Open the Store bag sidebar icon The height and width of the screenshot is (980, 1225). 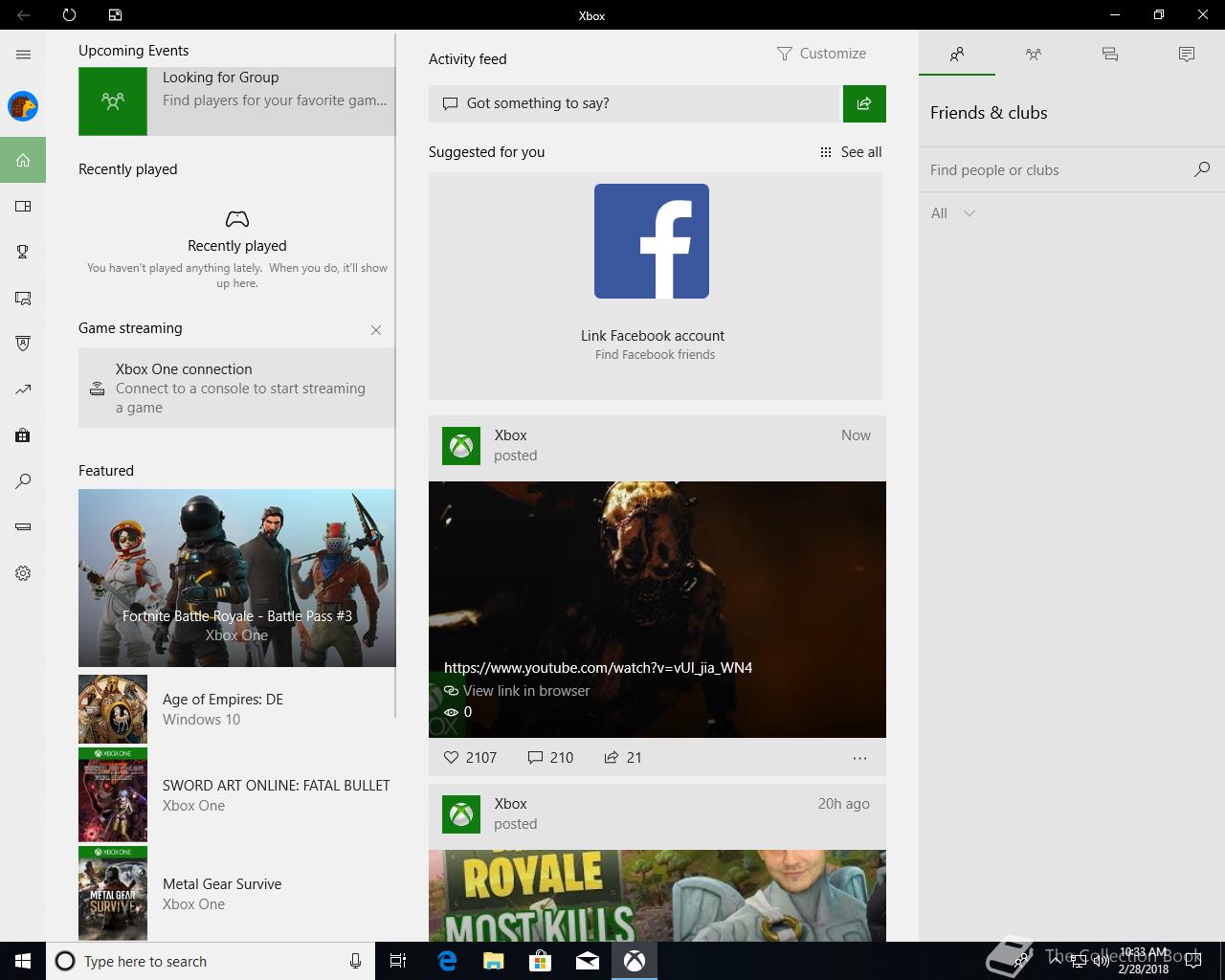[x=23, y=435]
